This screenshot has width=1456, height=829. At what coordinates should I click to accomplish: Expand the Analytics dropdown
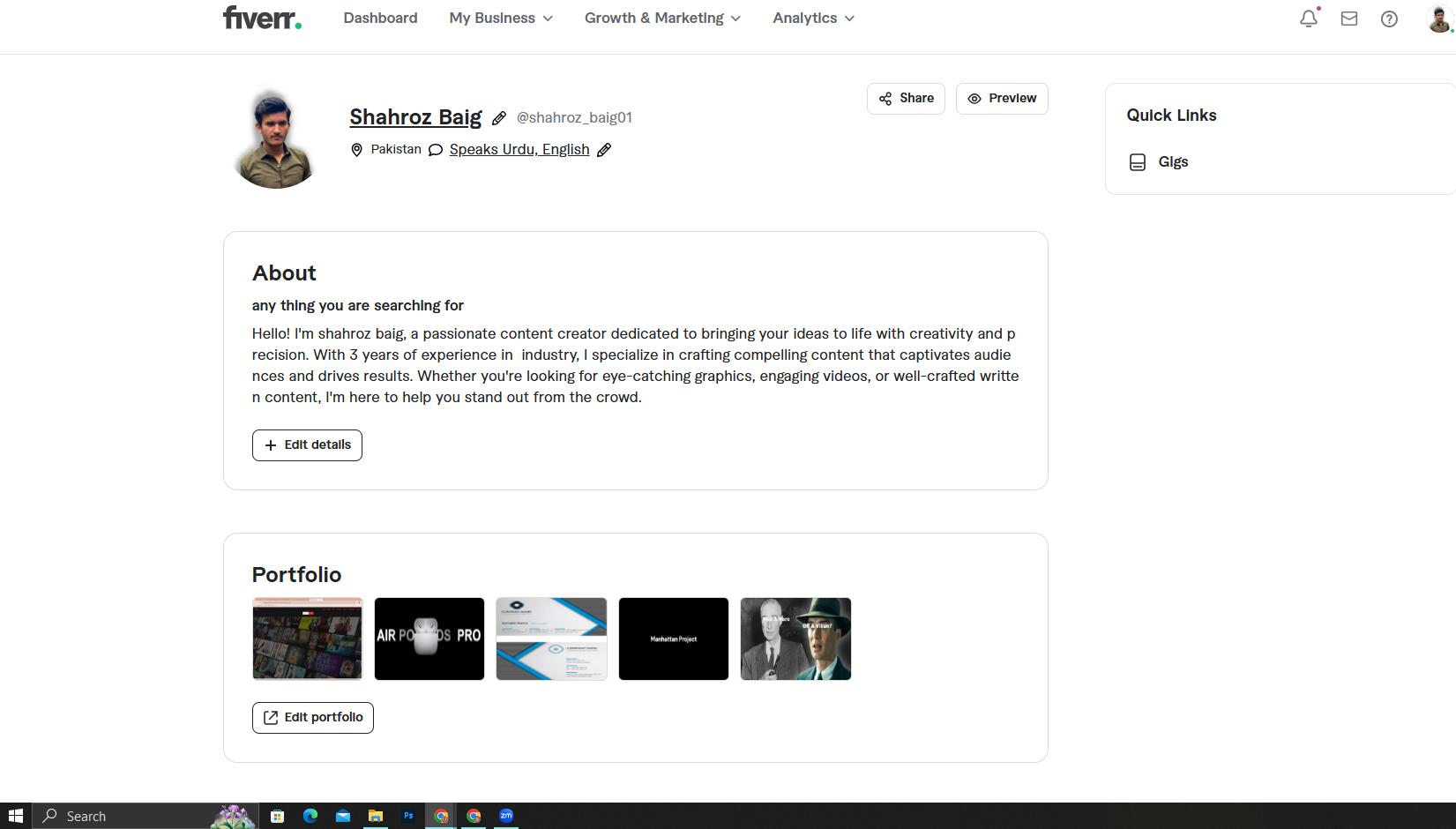pos(813,19)
